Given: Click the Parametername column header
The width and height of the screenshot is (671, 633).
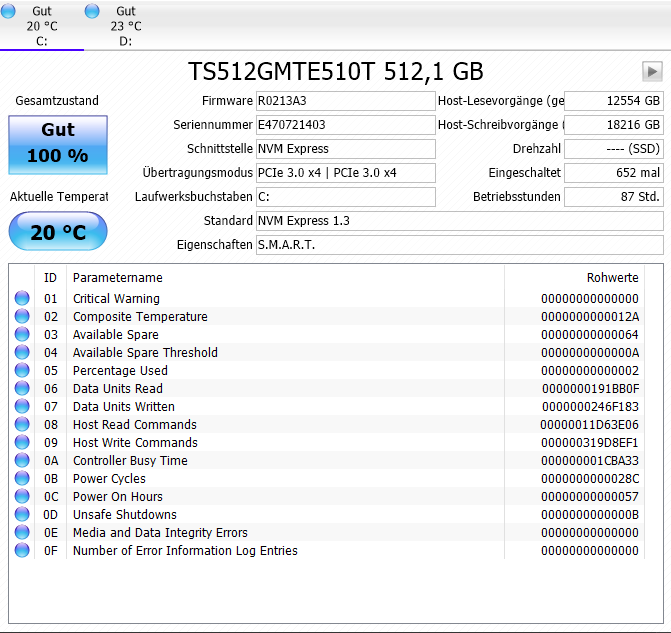Looking at the screenshot, I should point(285,278).
